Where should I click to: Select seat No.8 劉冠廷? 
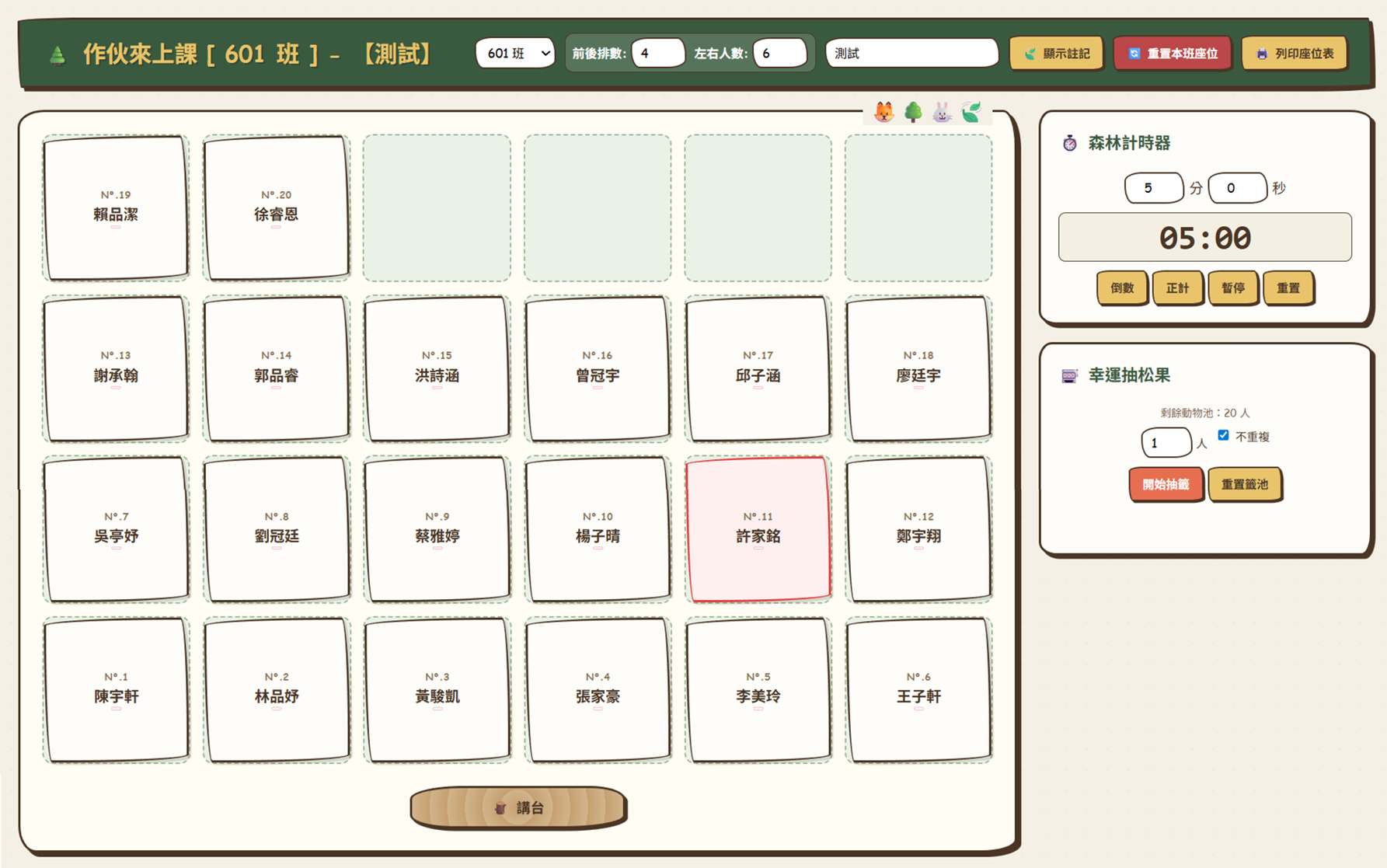277,529
